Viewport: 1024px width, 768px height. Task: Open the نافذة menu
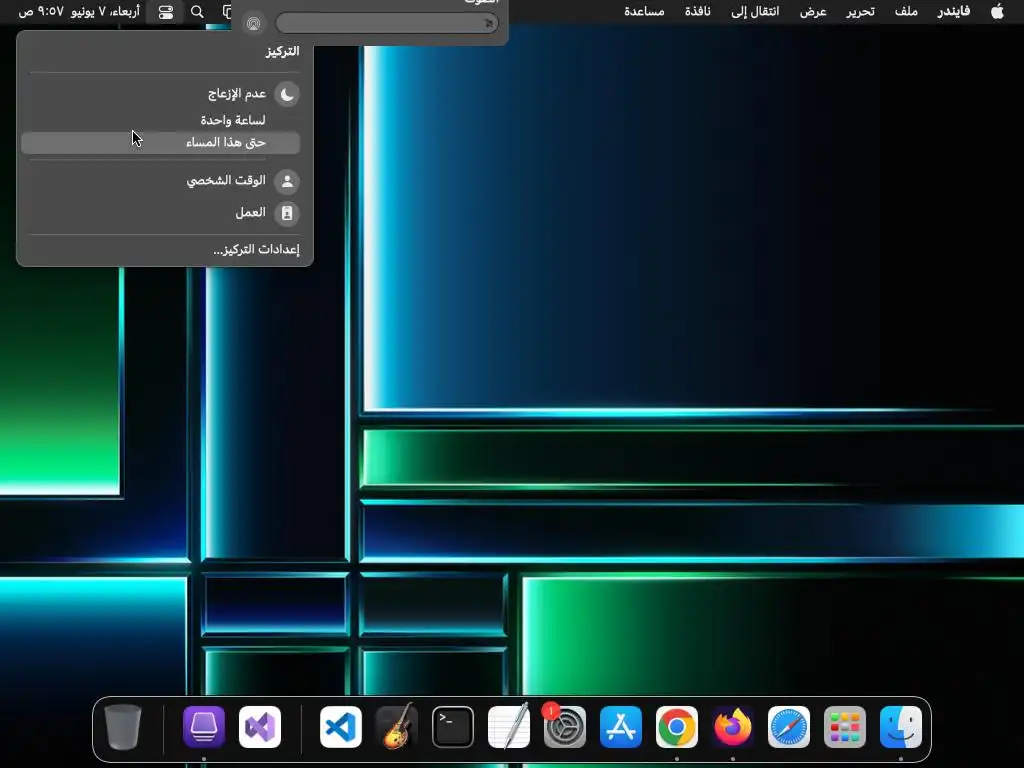pos(697,11)
